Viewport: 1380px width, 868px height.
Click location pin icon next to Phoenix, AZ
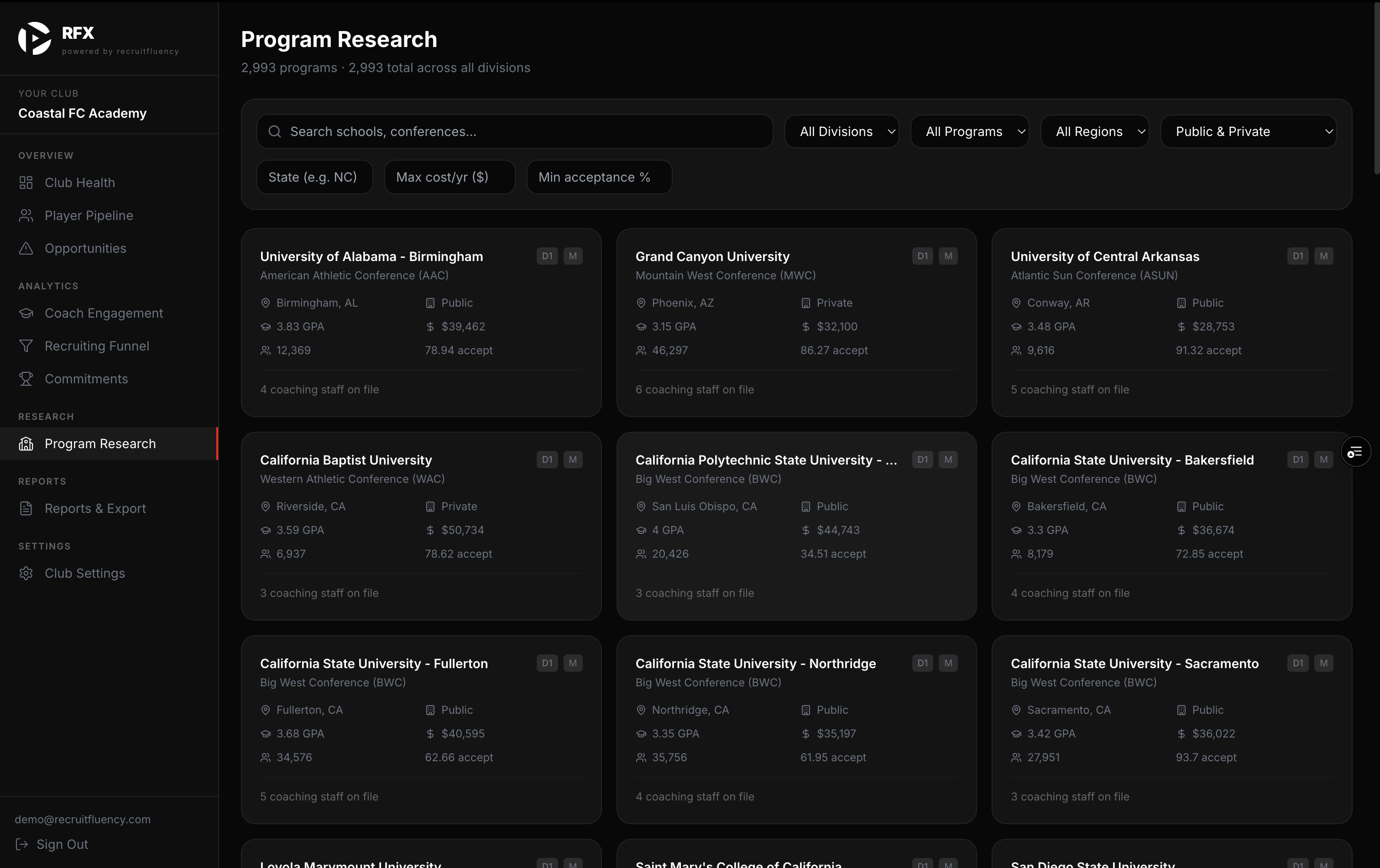point(641,303)
